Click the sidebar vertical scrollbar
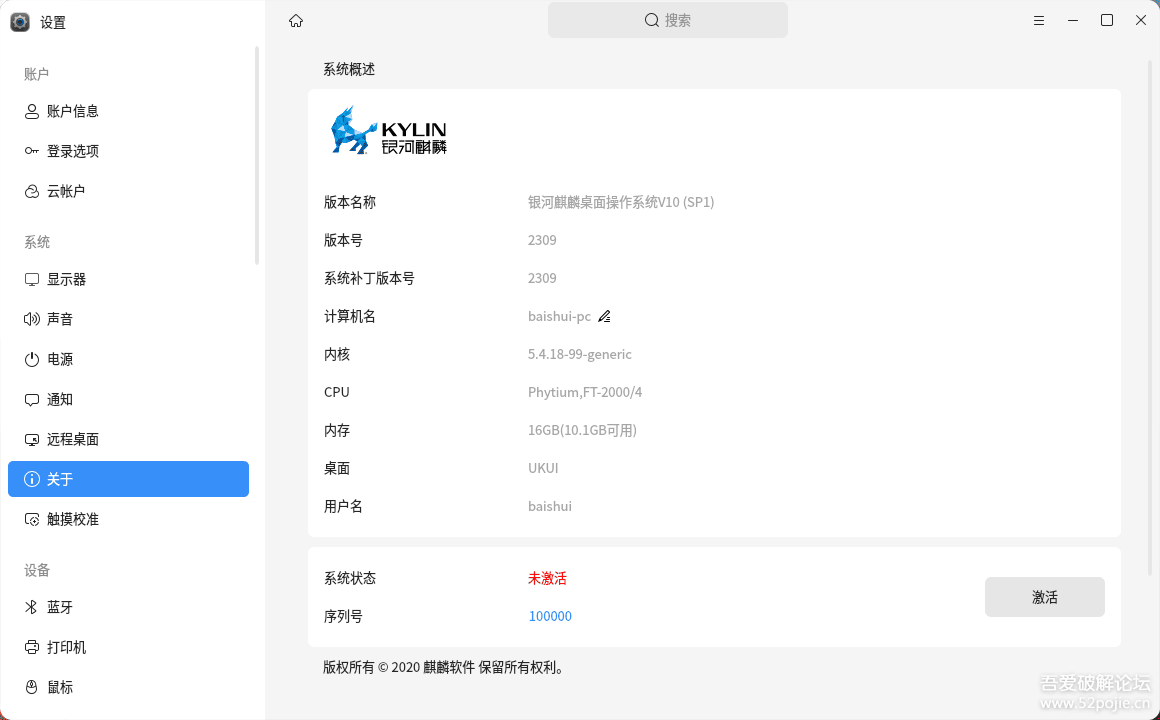Image resolution: width=1160 pixels, height=720 pixels. (257, 155)
